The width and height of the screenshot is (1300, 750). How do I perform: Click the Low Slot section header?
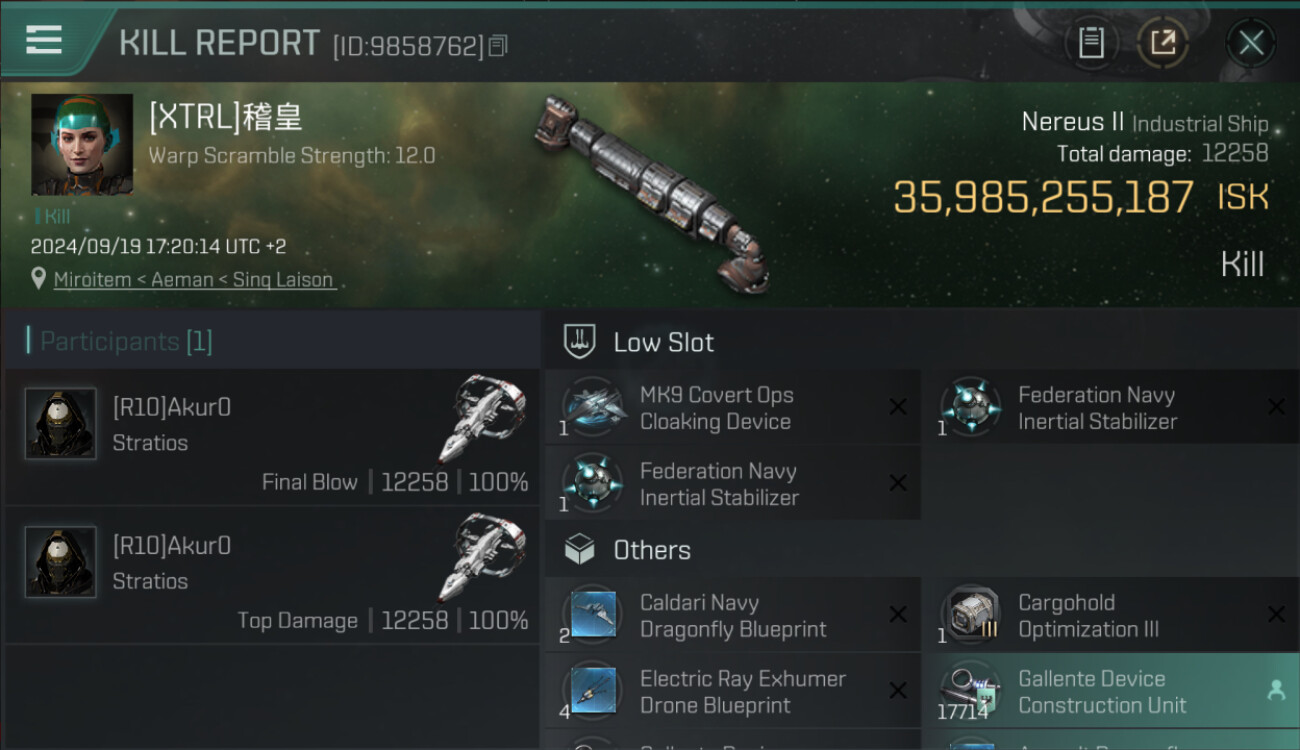[663, 343]
